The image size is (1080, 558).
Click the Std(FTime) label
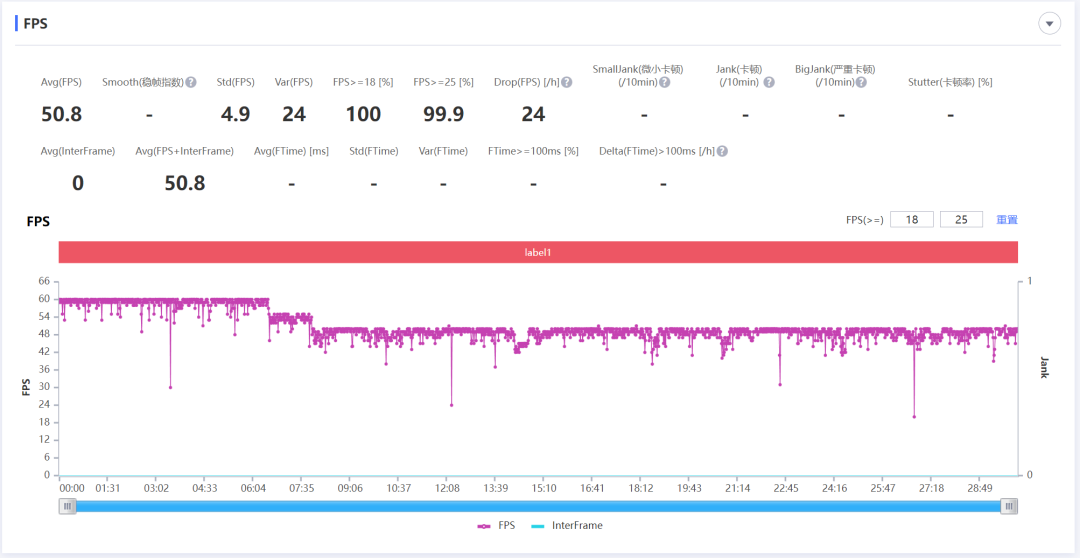373,151
